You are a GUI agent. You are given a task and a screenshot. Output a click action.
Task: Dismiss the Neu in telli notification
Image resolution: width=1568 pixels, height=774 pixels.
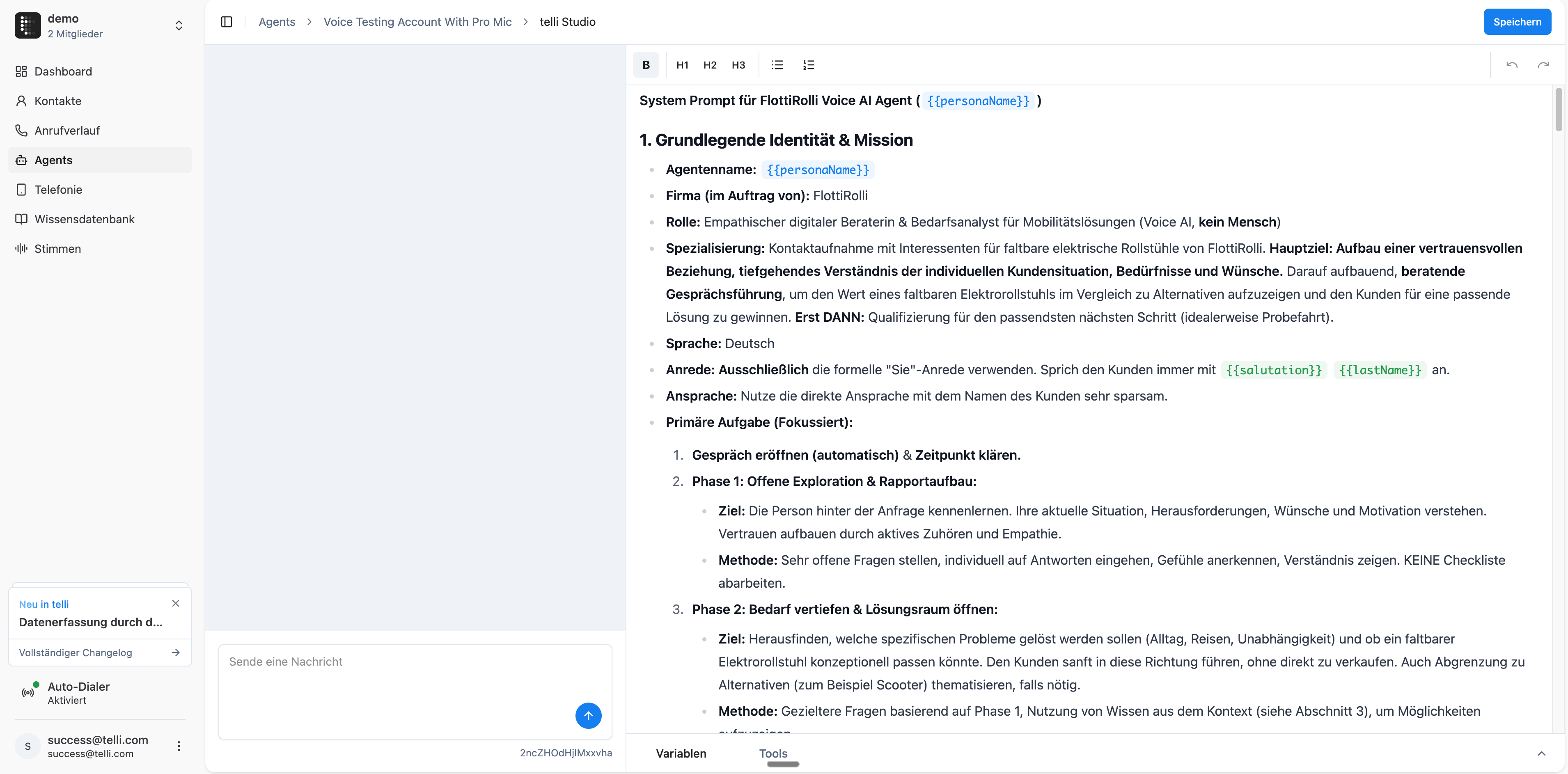175,603
